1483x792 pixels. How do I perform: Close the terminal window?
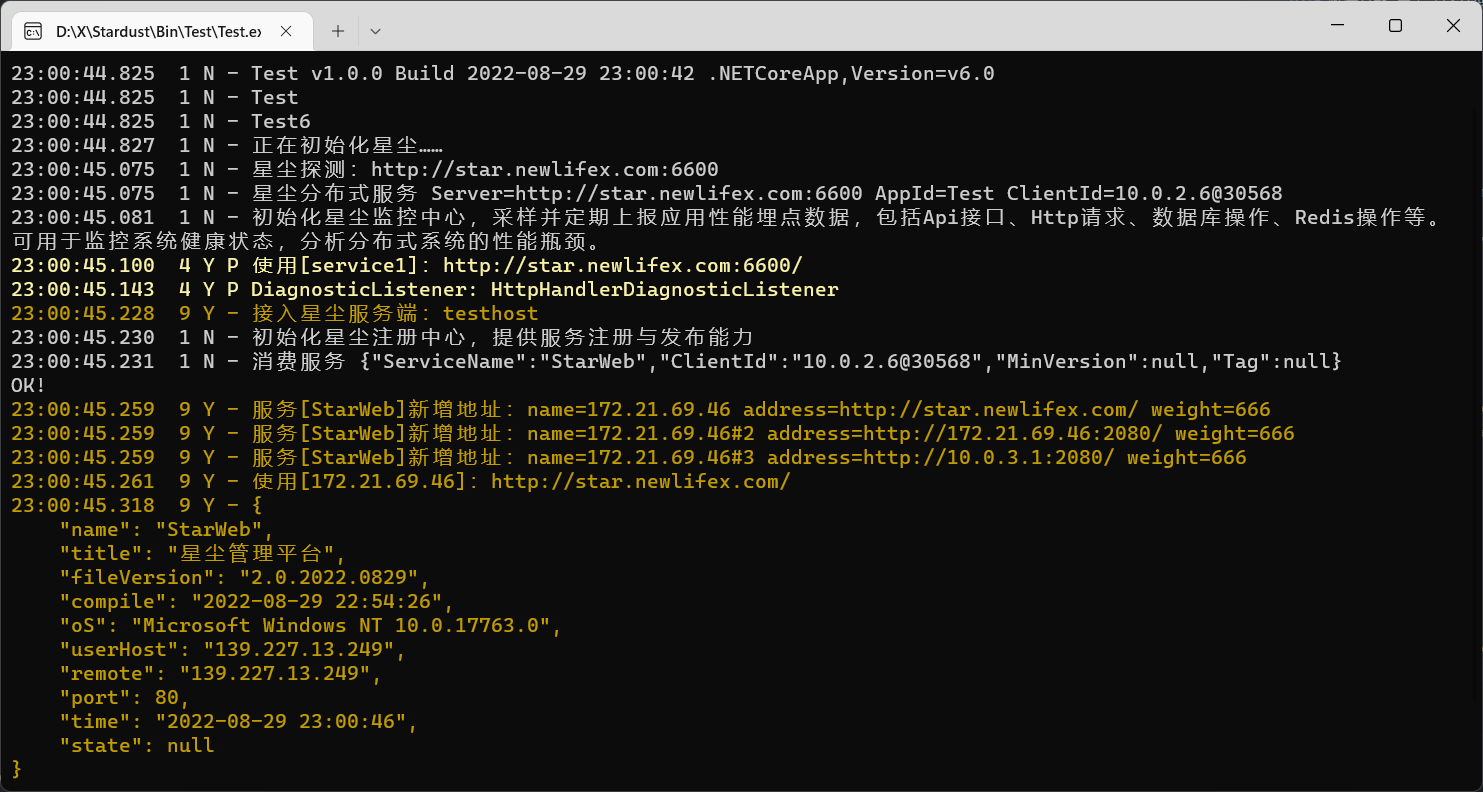1453,25
